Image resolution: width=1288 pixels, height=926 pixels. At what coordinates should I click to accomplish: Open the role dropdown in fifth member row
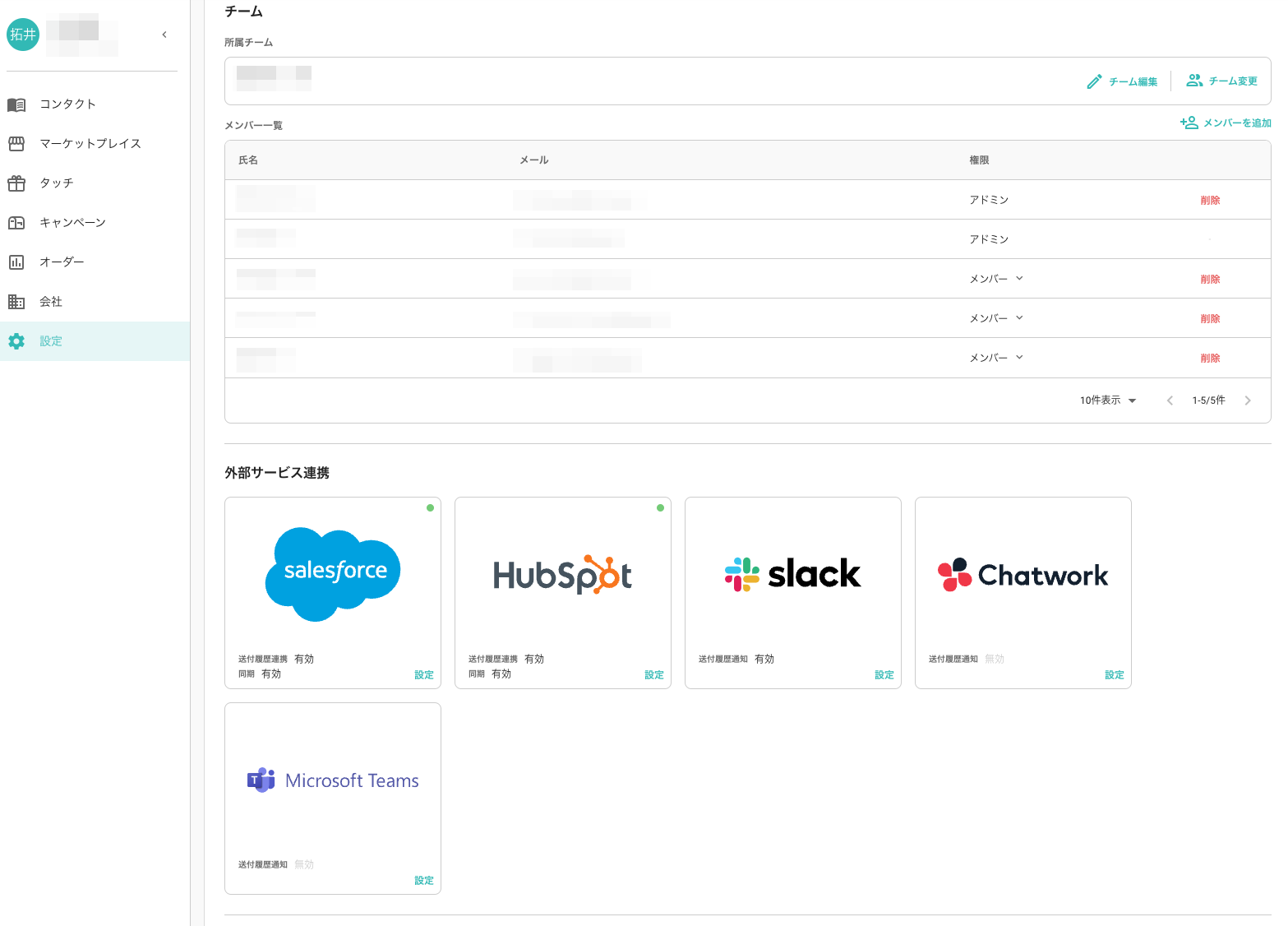click(x=996, y=358)
